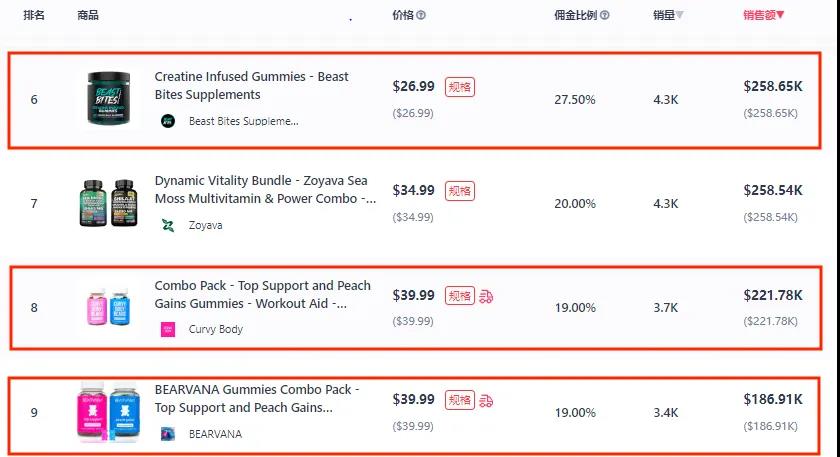Click the Zoyava bundle product thumbnail
Viewport: 840px width, 457px height.
[108, 203]
